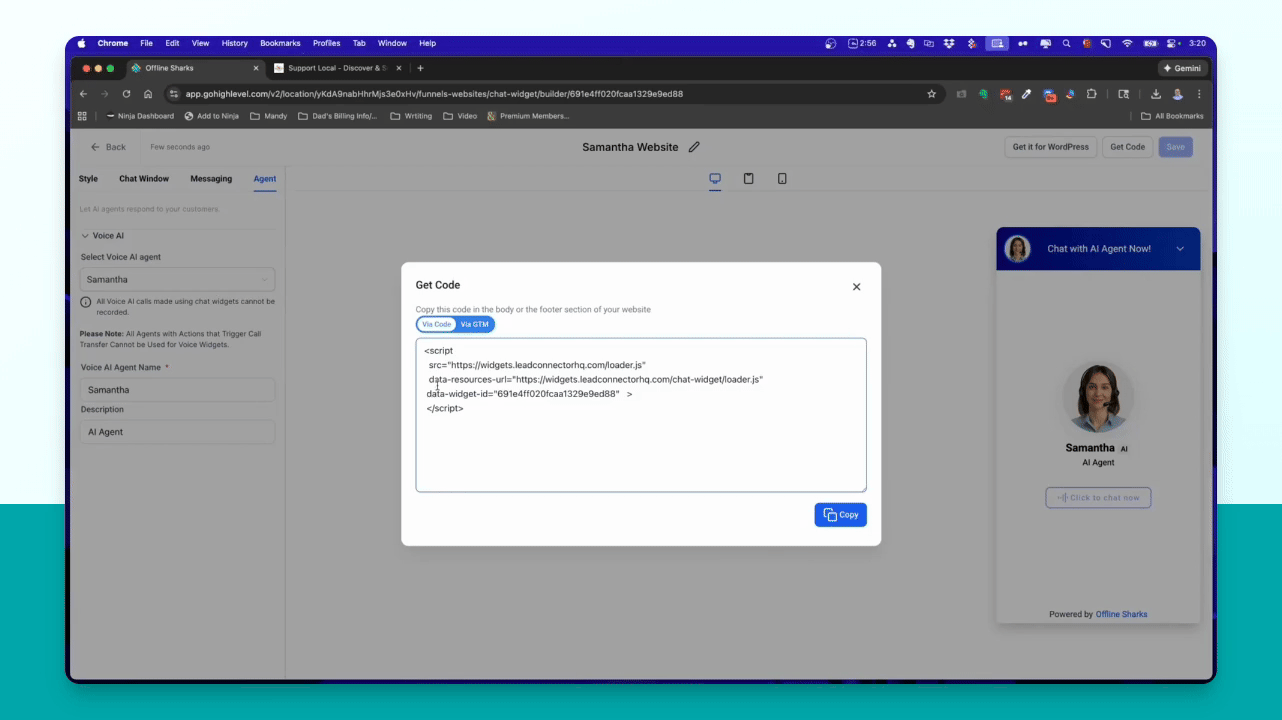This screenshot has height=720, width=1282.
Task: Open the Profiles menu
Action: (327, 43)
